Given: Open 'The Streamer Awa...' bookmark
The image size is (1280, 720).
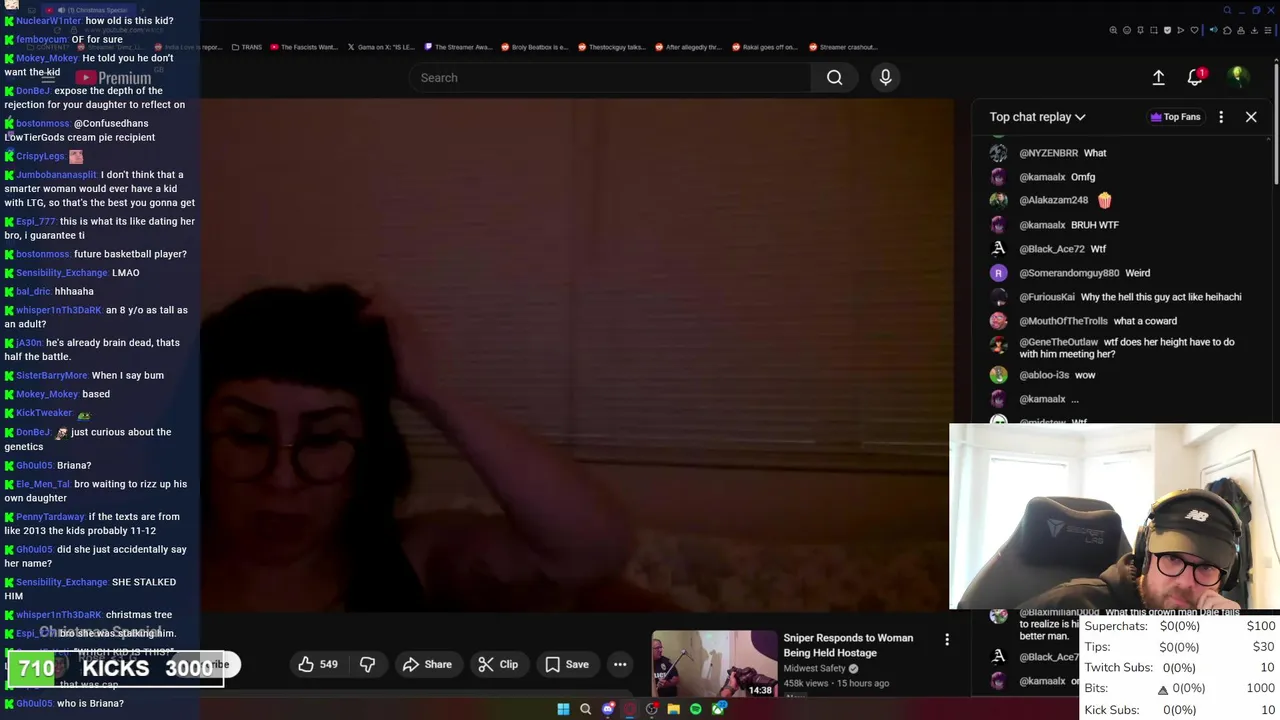Looking at the screenshot, I should [458, 47].
